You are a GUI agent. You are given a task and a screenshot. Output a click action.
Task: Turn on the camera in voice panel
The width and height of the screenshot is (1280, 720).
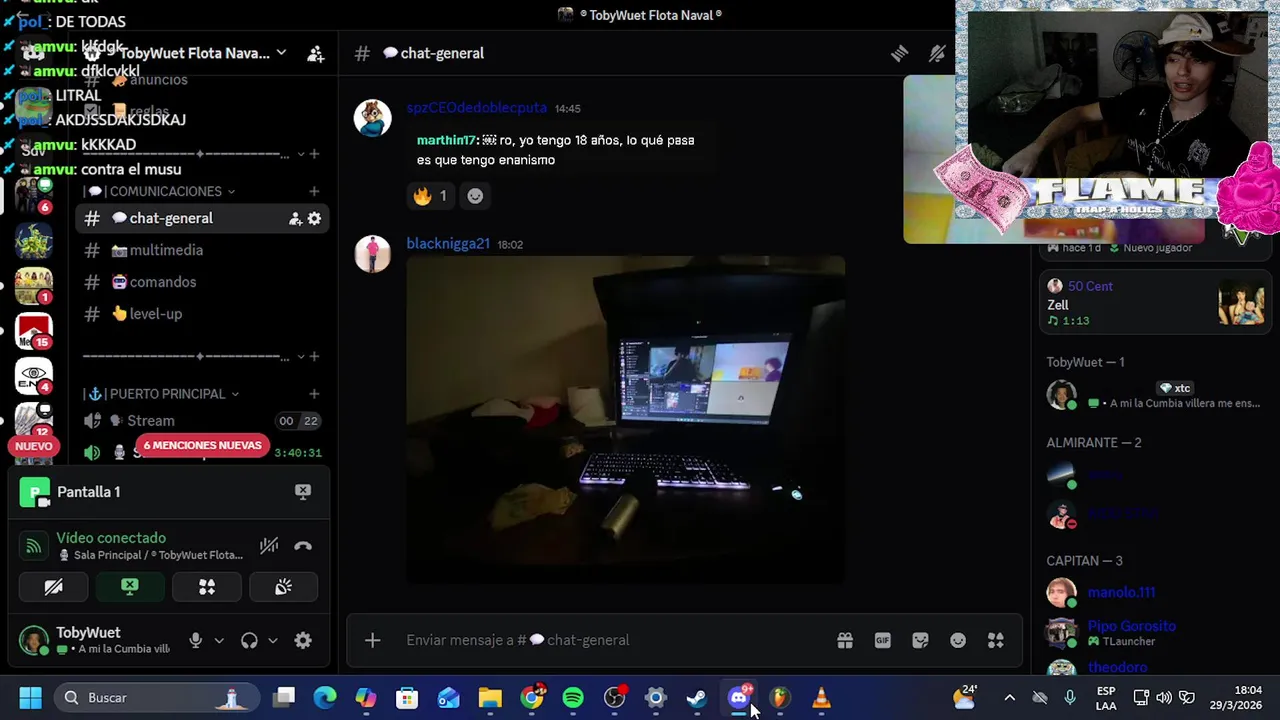click(x=53, y=587)
